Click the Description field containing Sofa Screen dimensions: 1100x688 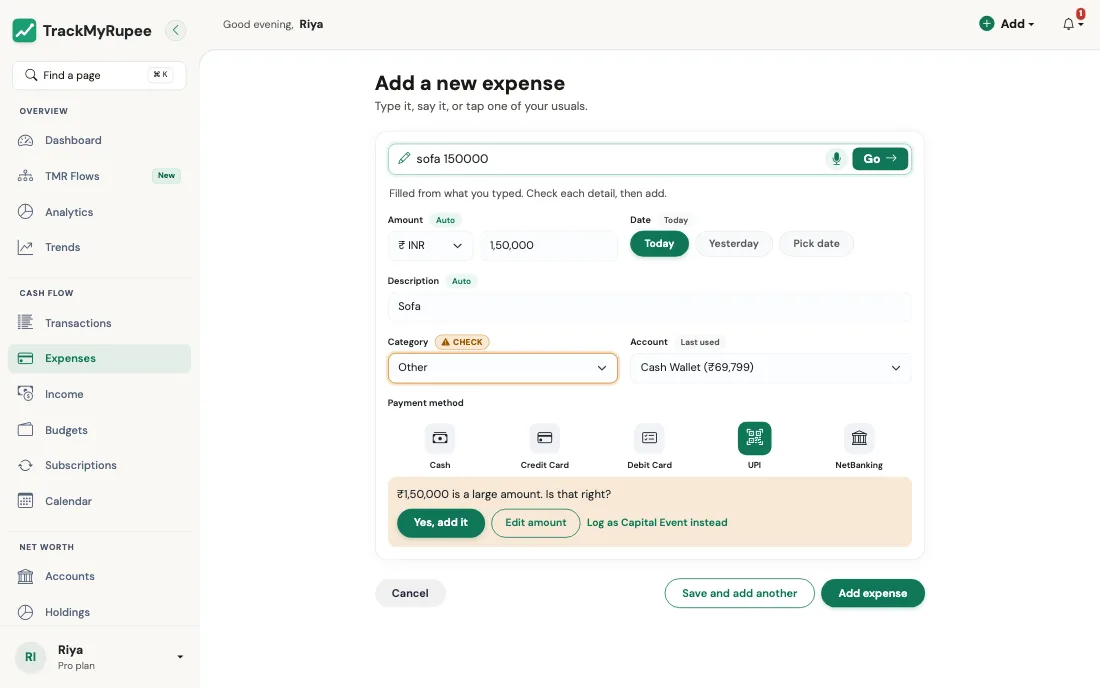point(650,306)
